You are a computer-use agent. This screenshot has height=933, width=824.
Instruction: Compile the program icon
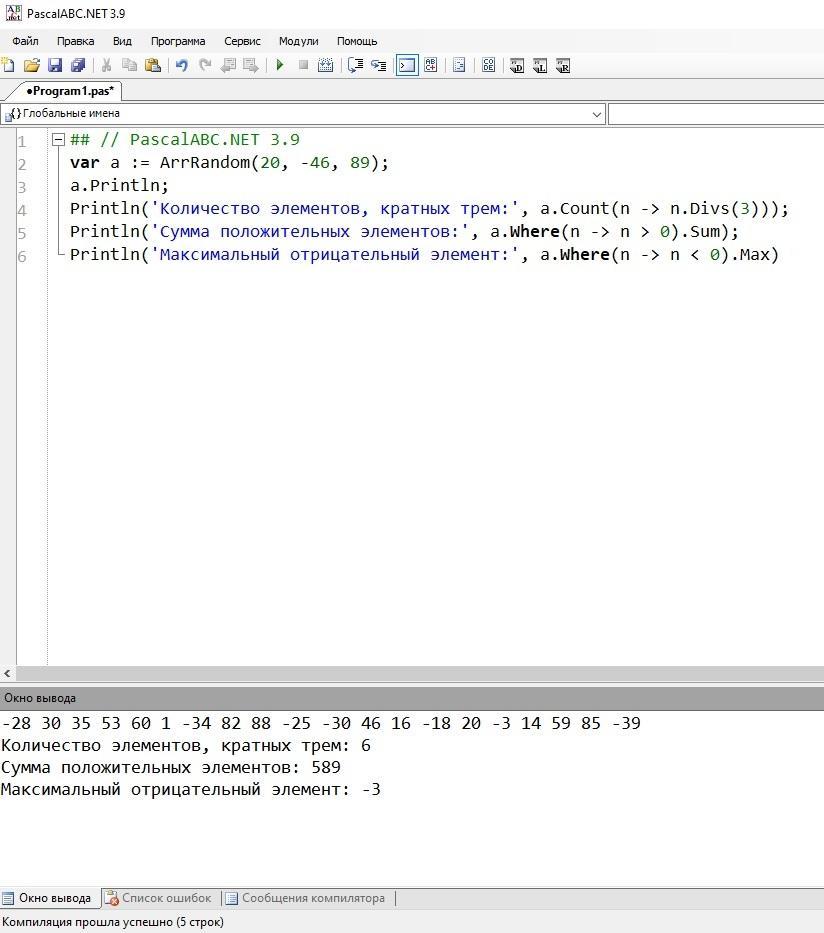point(325,65)
